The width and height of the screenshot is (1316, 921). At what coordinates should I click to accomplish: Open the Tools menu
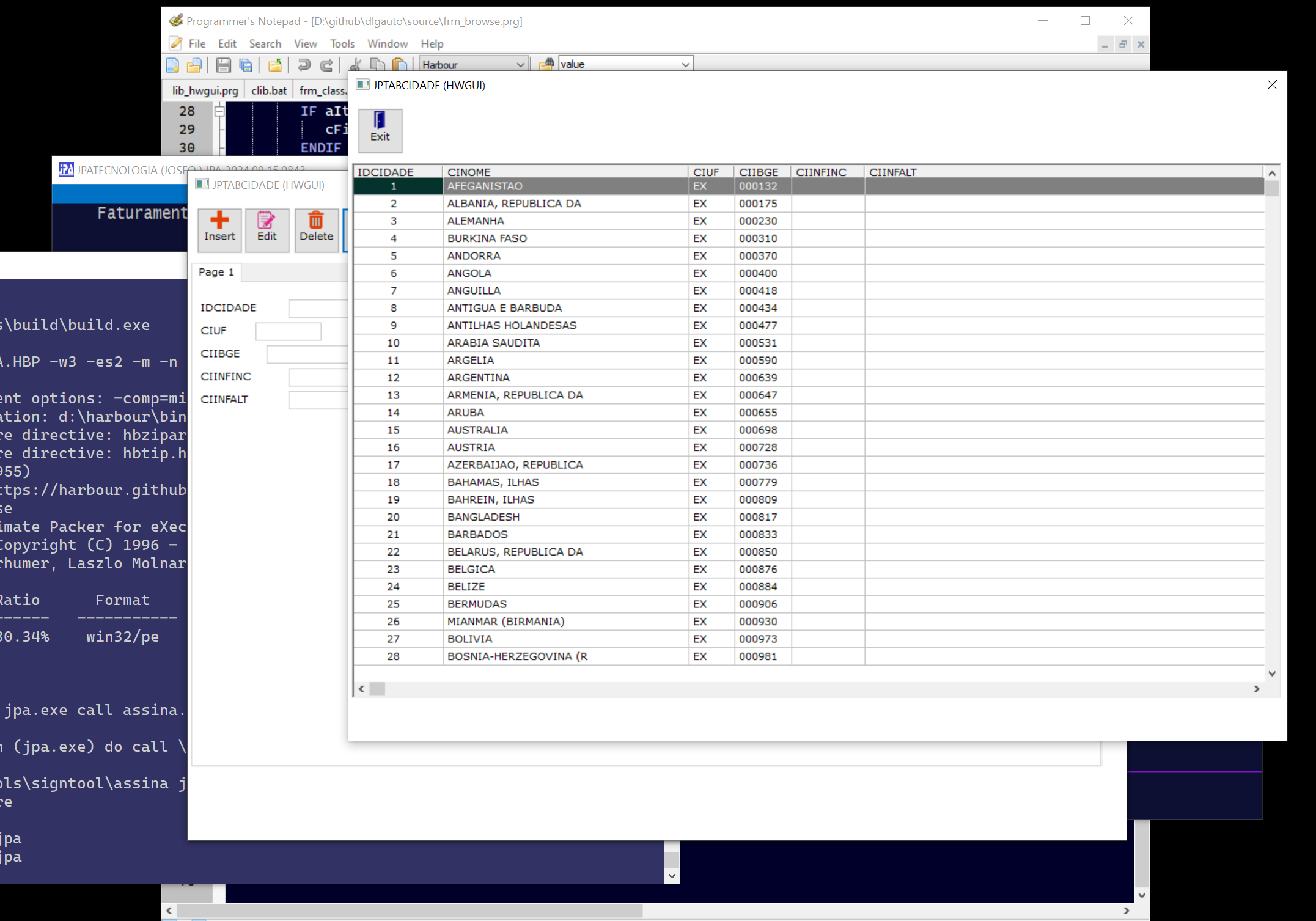[x=342, y=44]
